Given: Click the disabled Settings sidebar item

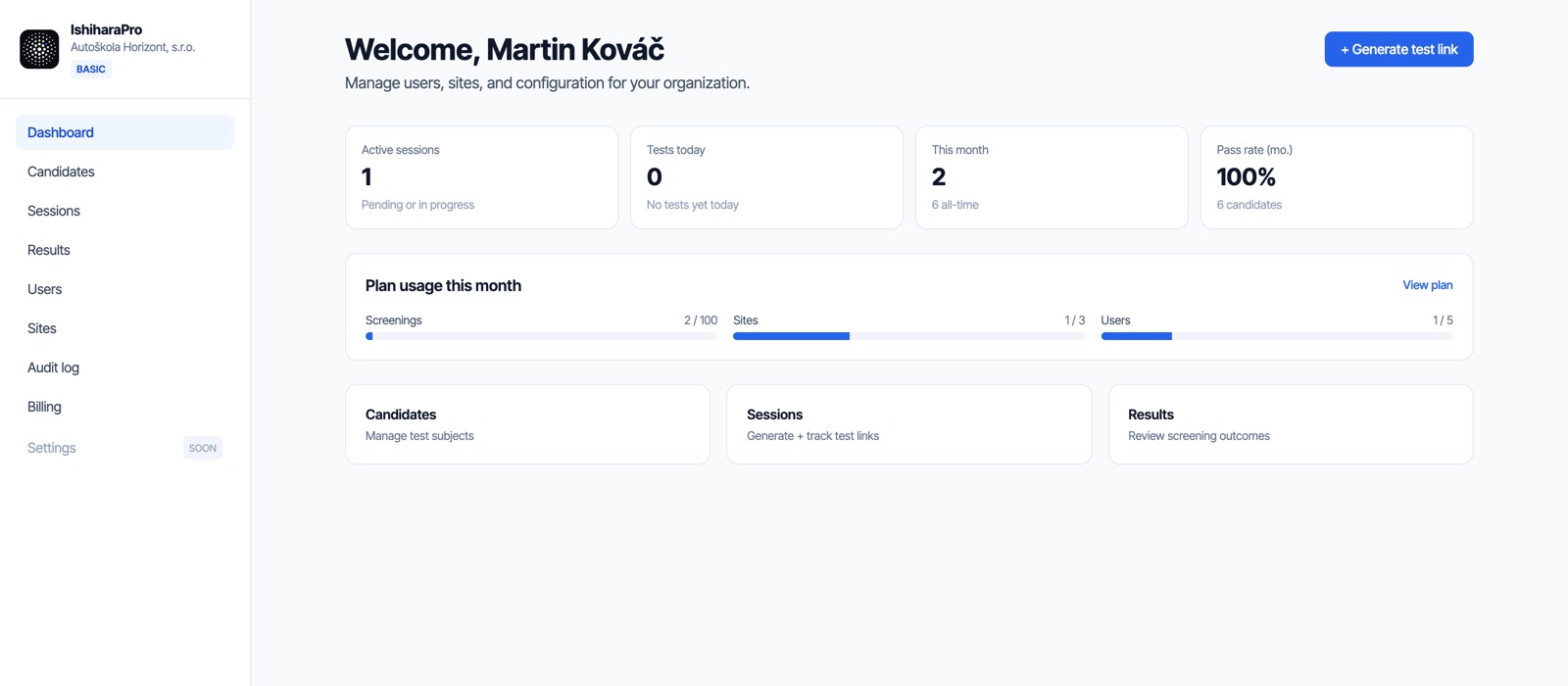Looking at the screenshot, I should [x=124, y=448].
